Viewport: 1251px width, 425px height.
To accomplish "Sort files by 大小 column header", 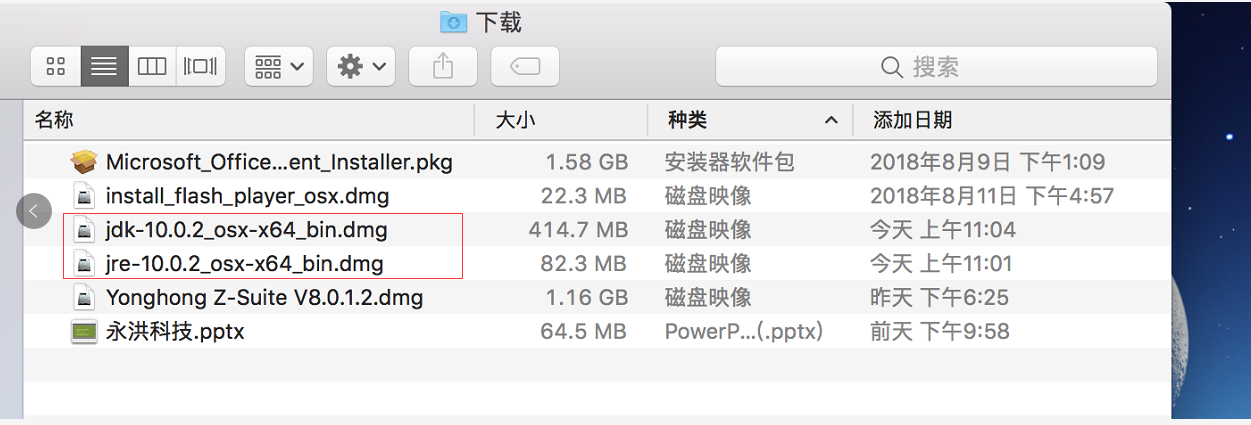I will 516,120.
